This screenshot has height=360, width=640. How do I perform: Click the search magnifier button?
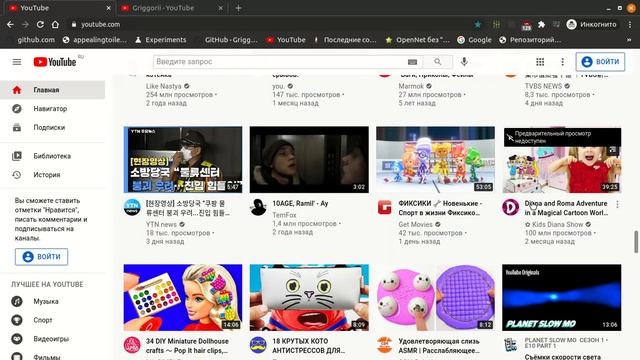438,62
